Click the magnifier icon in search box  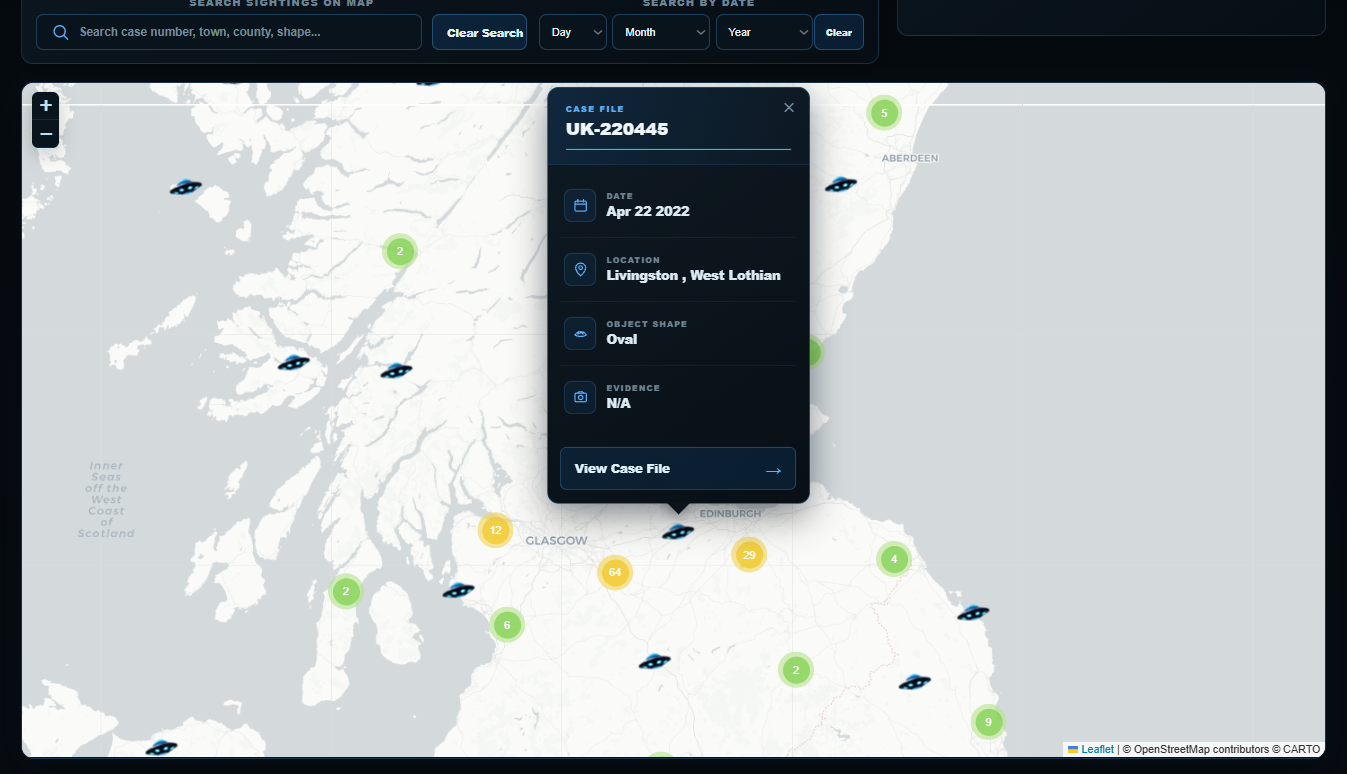click(x=60, y=32)
